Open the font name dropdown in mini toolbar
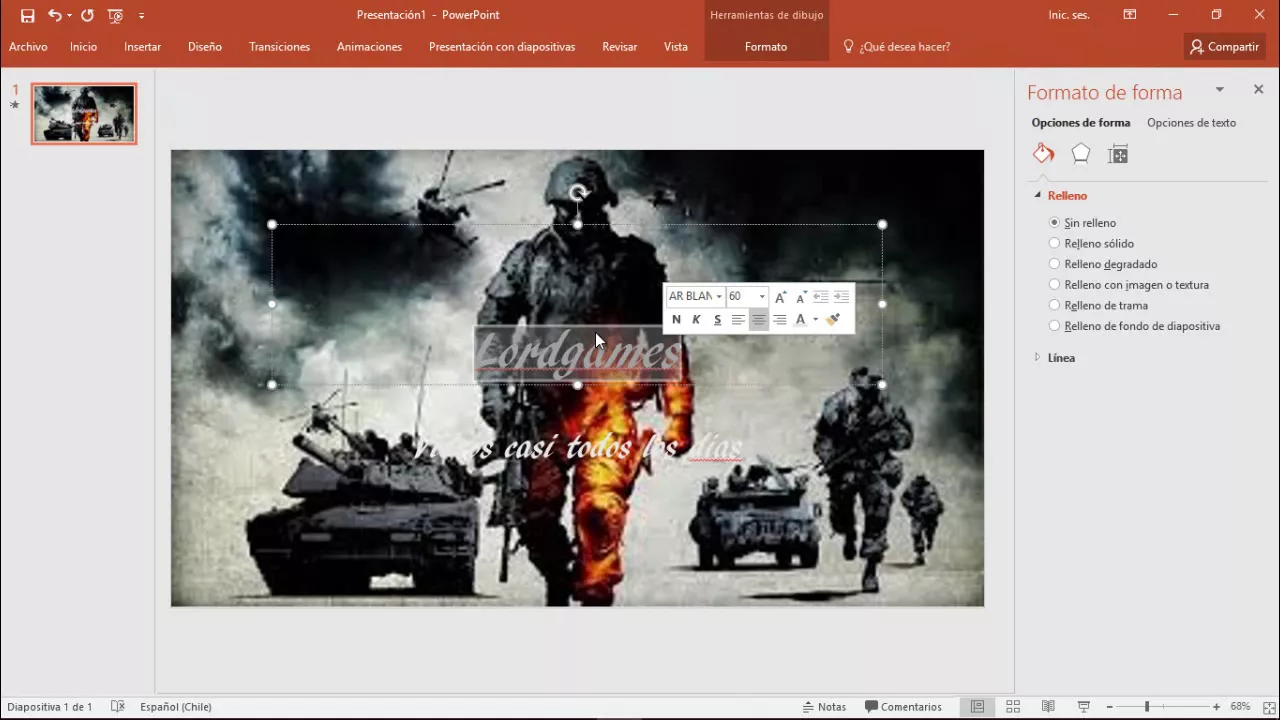Image resolution: width=1280 pixels, height=720 pixels. pyautogui.click(x=719, y=297)
